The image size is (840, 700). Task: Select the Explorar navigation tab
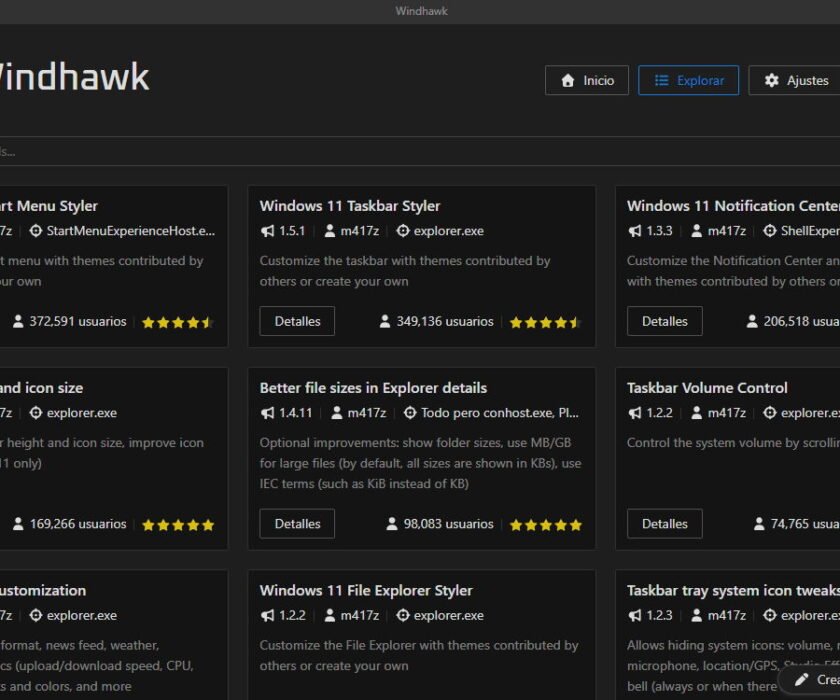coord(688,80)
